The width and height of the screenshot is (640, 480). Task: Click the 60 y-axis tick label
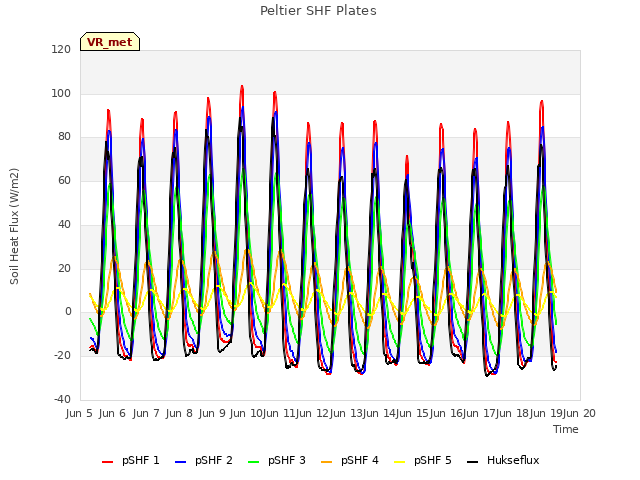tap(64, 180)
